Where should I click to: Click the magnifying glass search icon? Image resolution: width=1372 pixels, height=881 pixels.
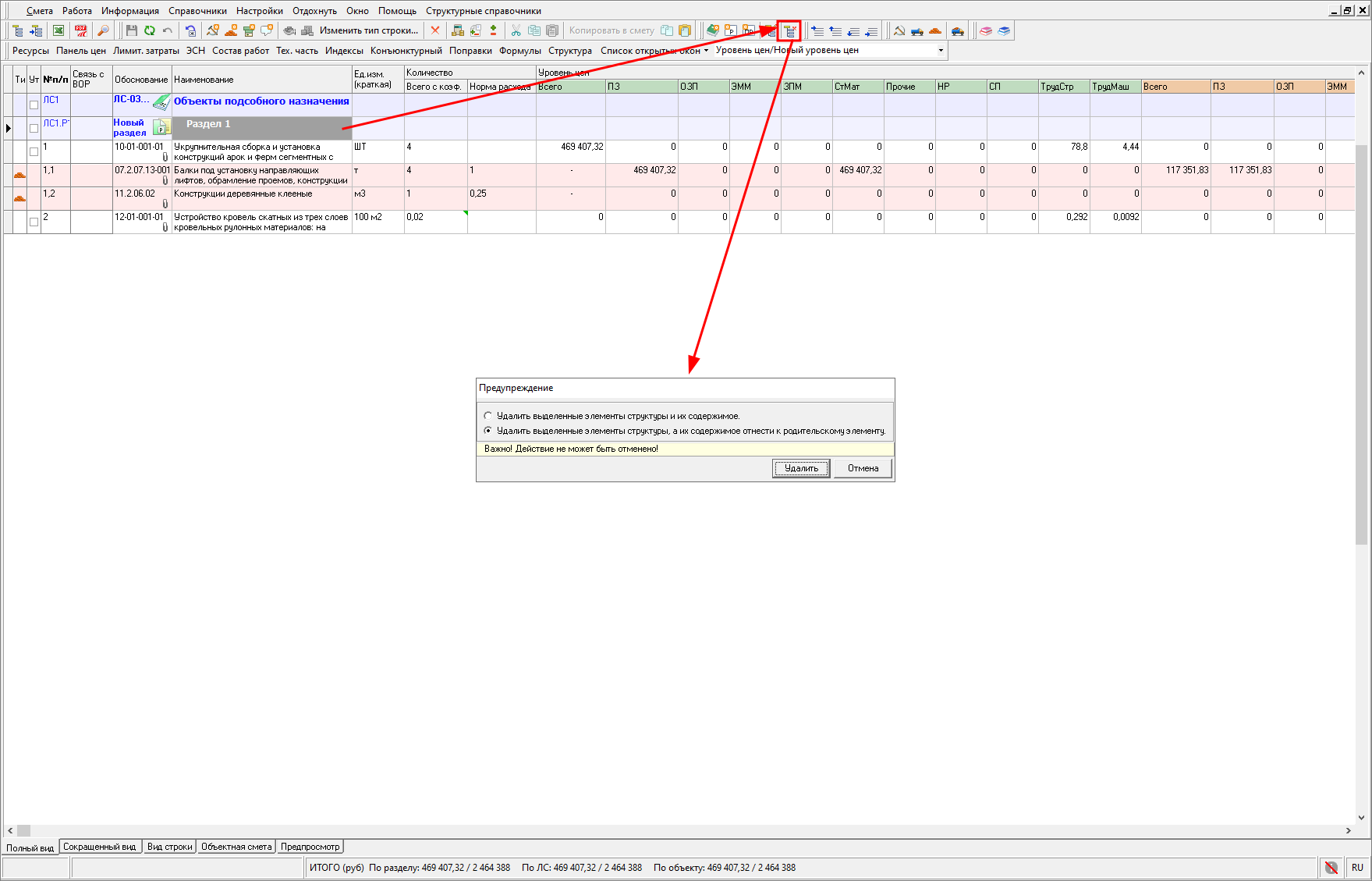[102, 30]
